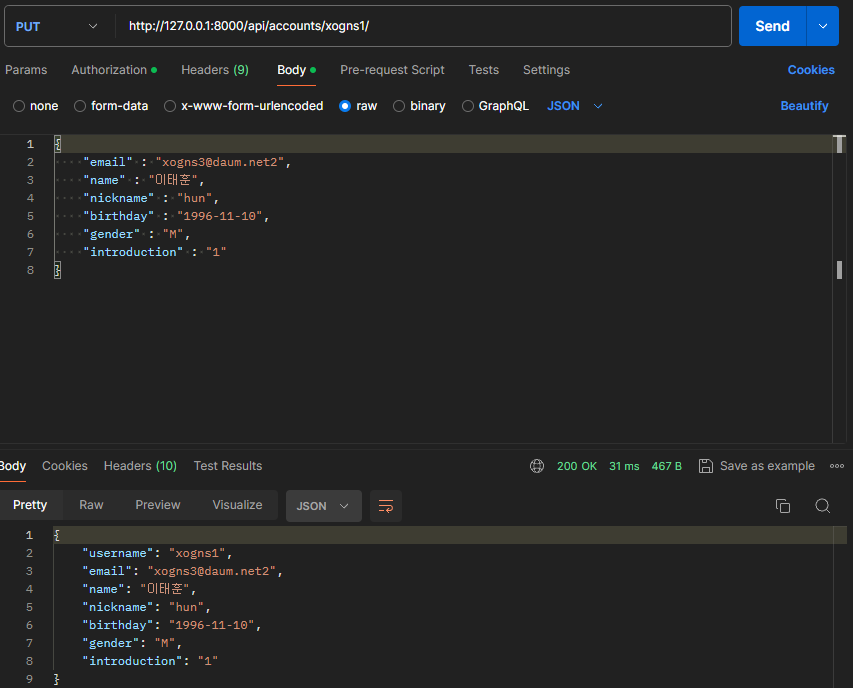Screen dimensions: 853x688
Task: Select the Raw response view
Action: pos(91,505)
